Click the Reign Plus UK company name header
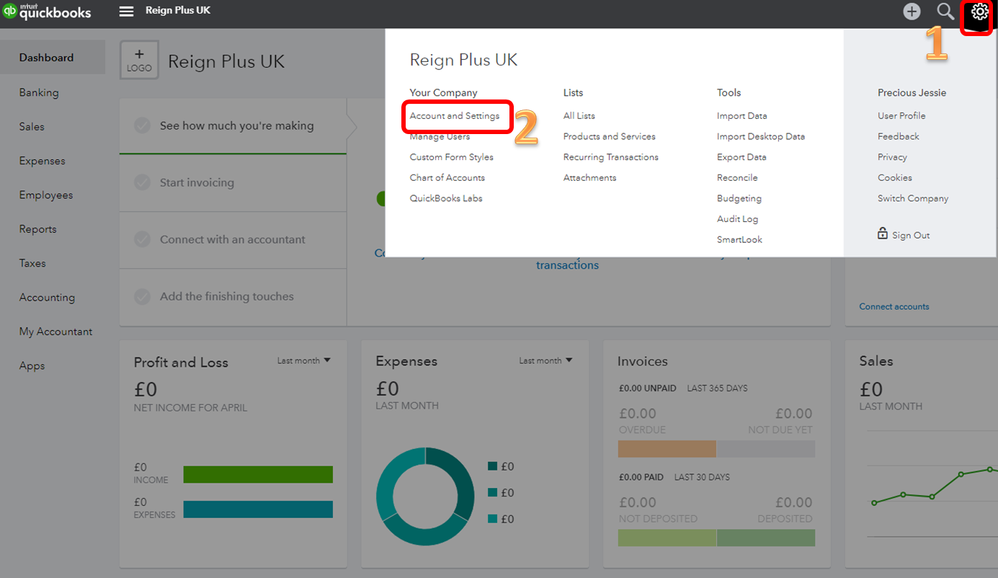Image resolution: width=998 pixels, height=578 pixels. click(226, 61)
